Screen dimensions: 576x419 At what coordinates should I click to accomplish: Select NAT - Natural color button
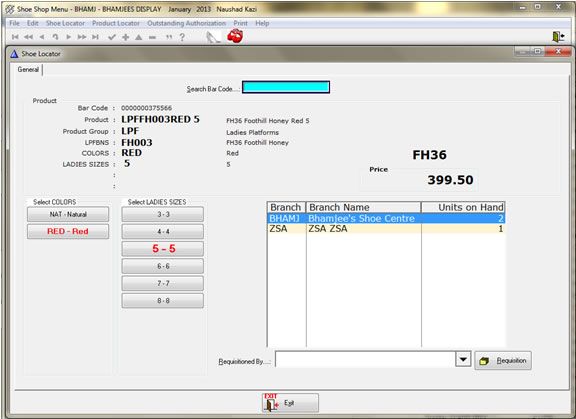click(68, 214)
